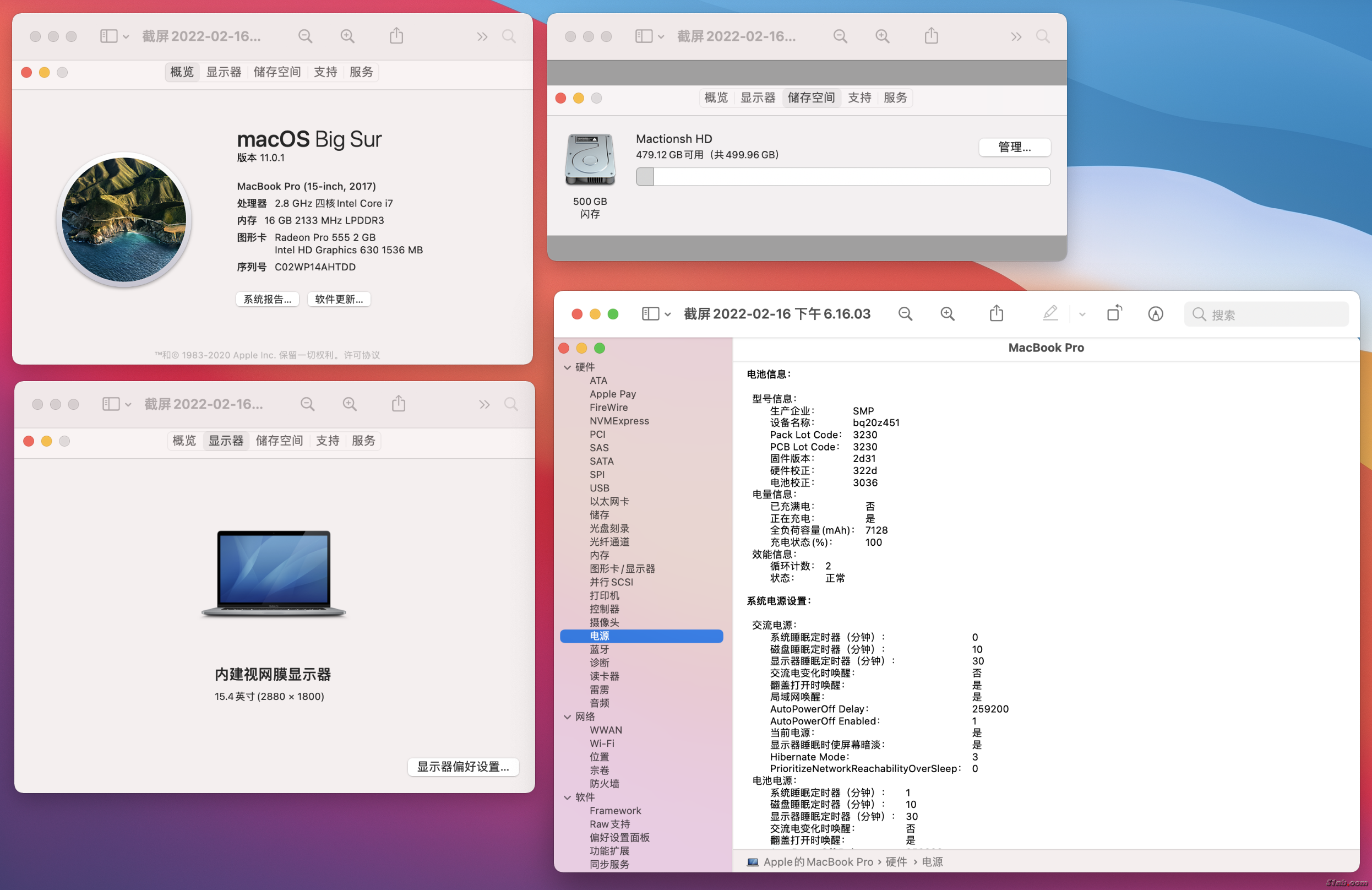1372x890 pixels.
Task: Click zoom out icon in active Preview window
Action: pyautogui.click(x=905, y=314)
